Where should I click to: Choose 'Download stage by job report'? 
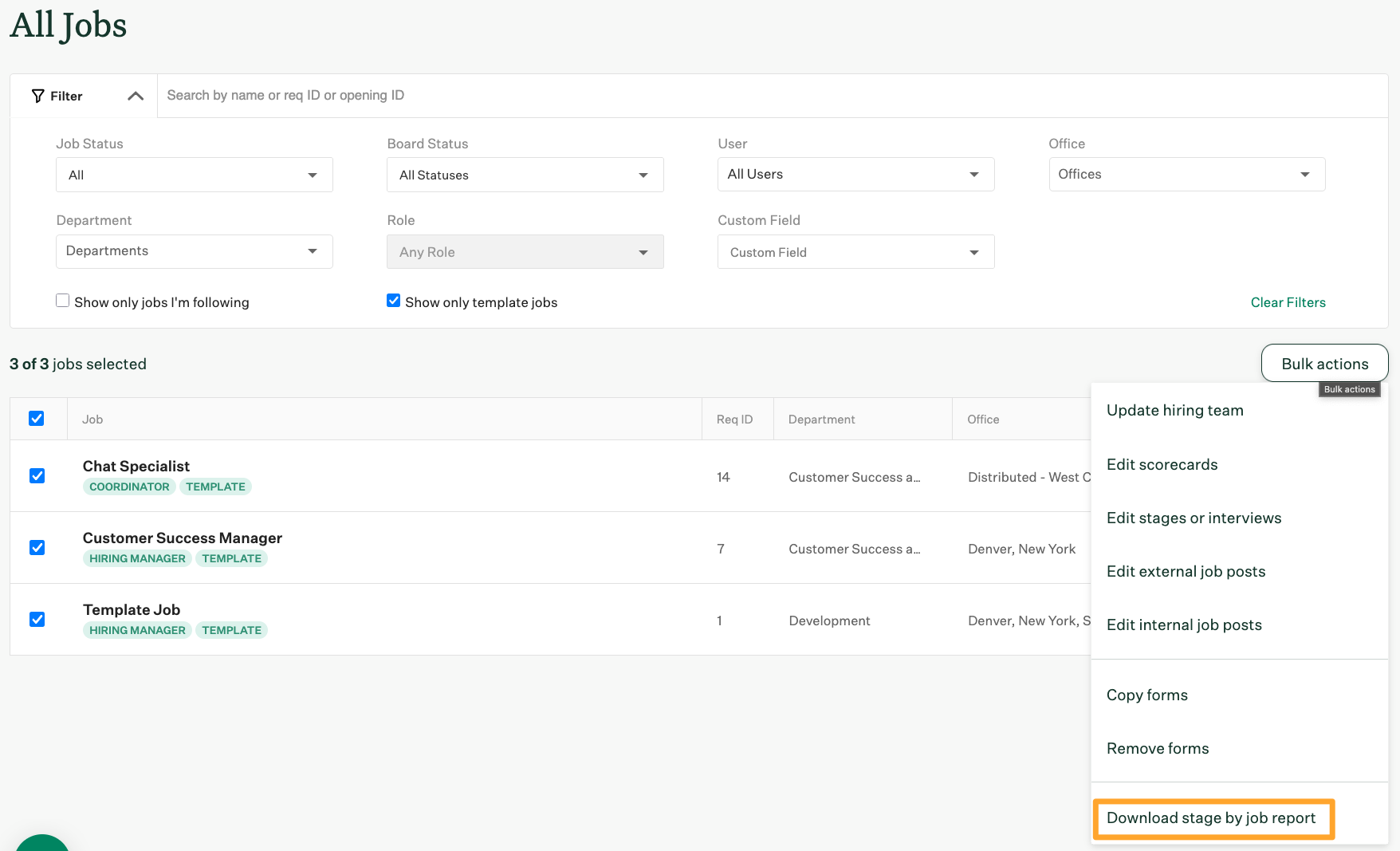point(1211,818)
